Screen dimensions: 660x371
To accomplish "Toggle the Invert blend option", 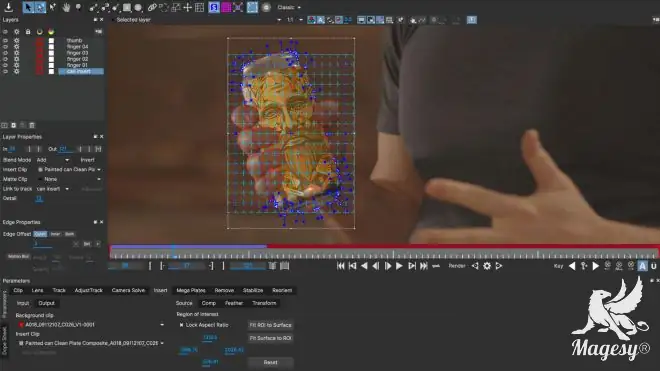I will [87, 160].
